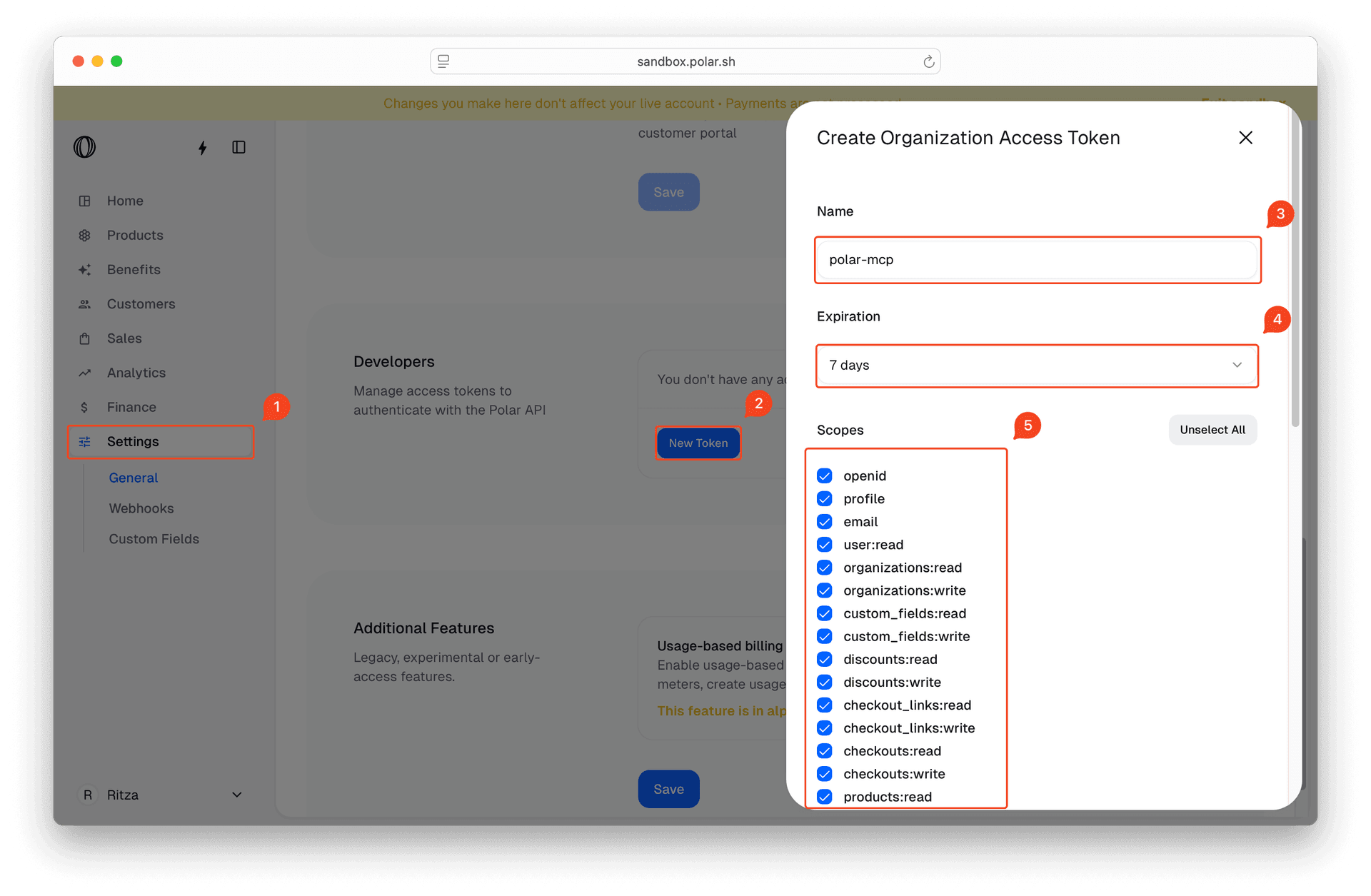Image resolution: width=1371 pixels, height=896 pixels.
Task: Switch to the Webhooks settings section
Action: click(x=141, y=508)
